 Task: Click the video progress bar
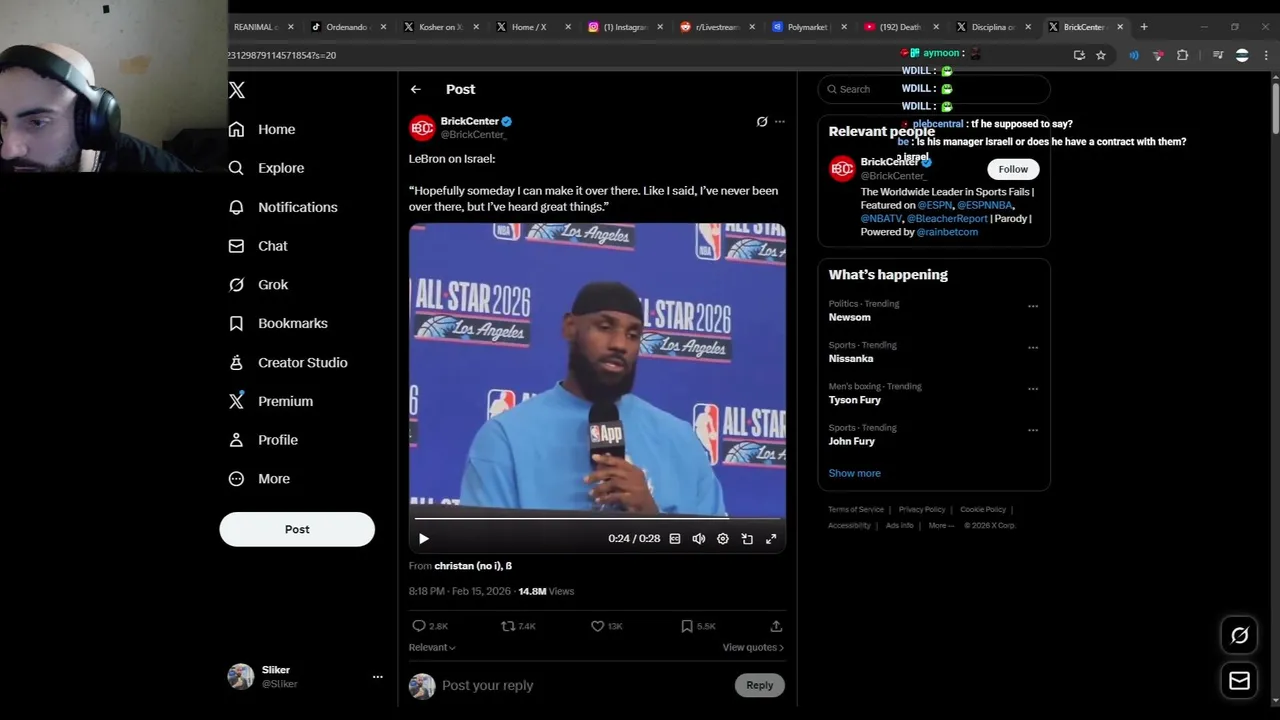coord(597,519)
